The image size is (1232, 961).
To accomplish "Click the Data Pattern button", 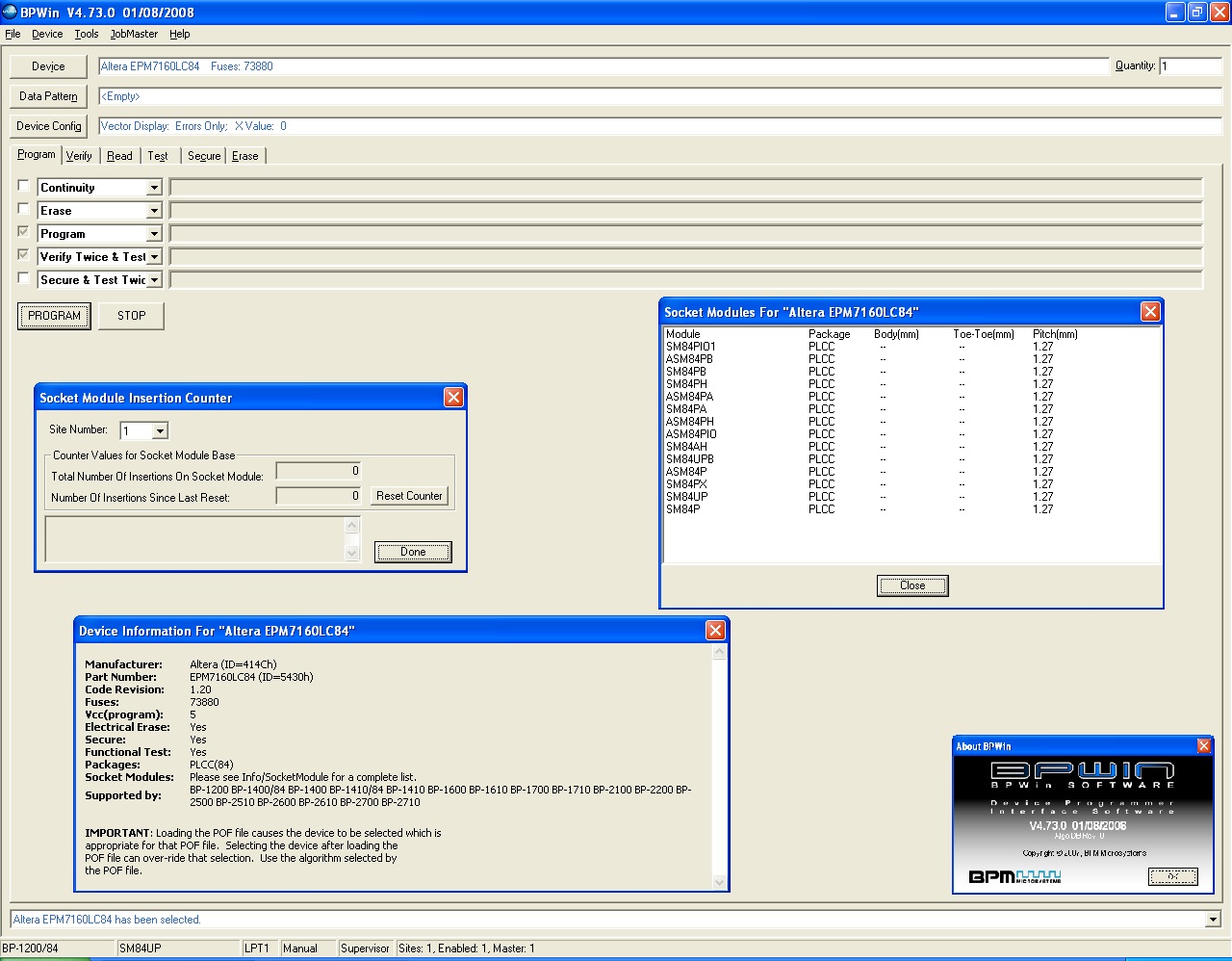I will (48, 96).
